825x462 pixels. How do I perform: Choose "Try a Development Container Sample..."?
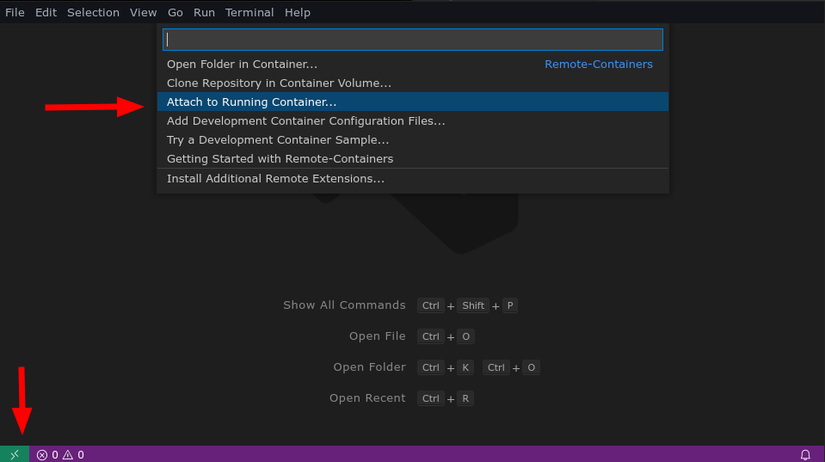pyautogui.click(x=278, y=140)
